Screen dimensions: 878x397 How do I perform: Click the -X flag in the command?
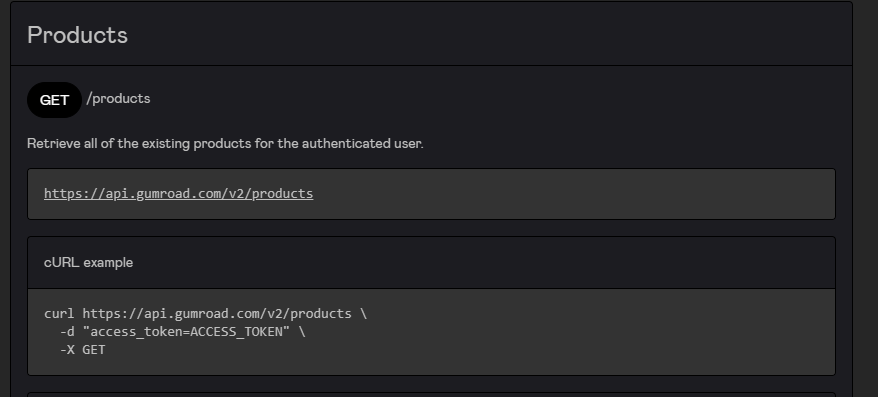(67, 350)
